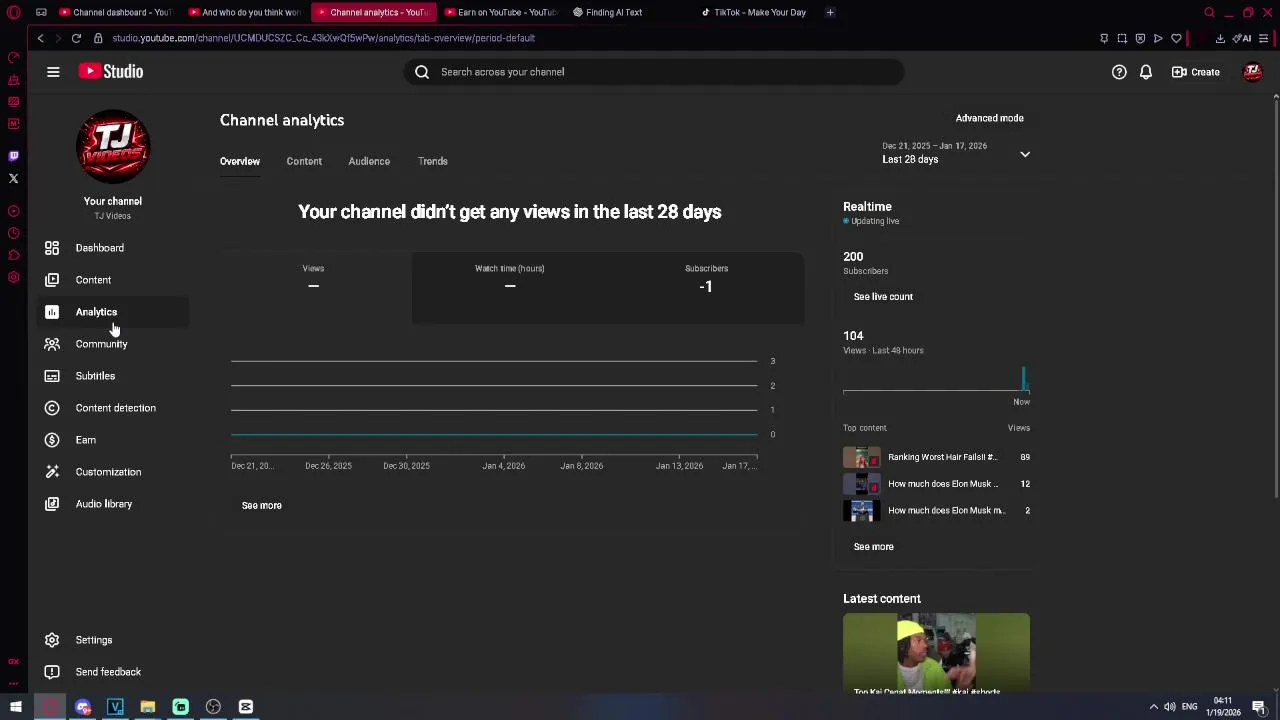Expand the Last 28 days date range dropdown
This screenshot has width=1280, height=720.
[956, 153]
